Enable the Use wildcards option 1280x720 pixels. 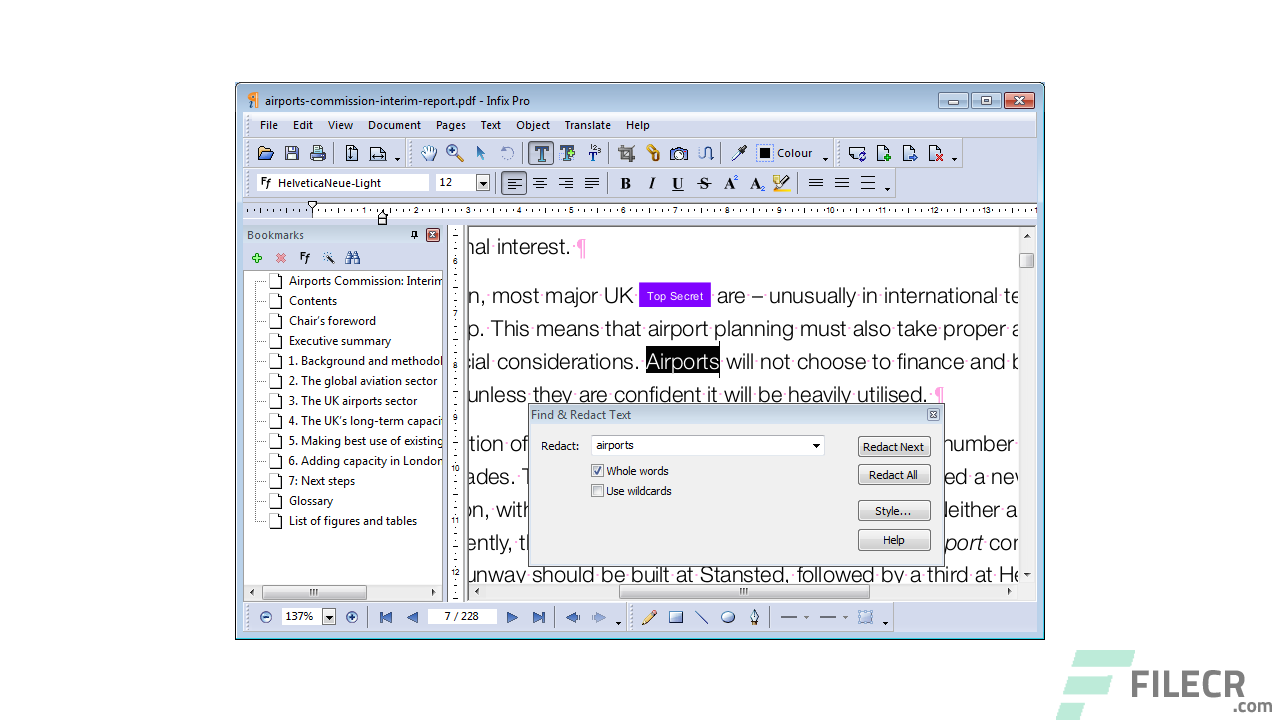click(597, 490)
